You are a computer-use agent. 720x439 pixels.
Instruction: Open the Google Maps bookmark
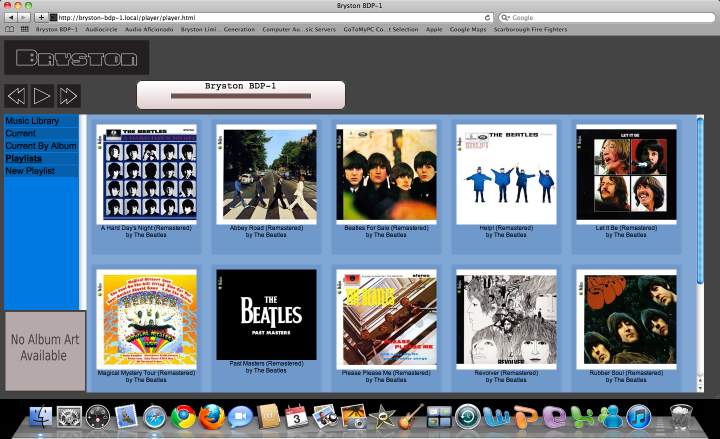(467, 29)
